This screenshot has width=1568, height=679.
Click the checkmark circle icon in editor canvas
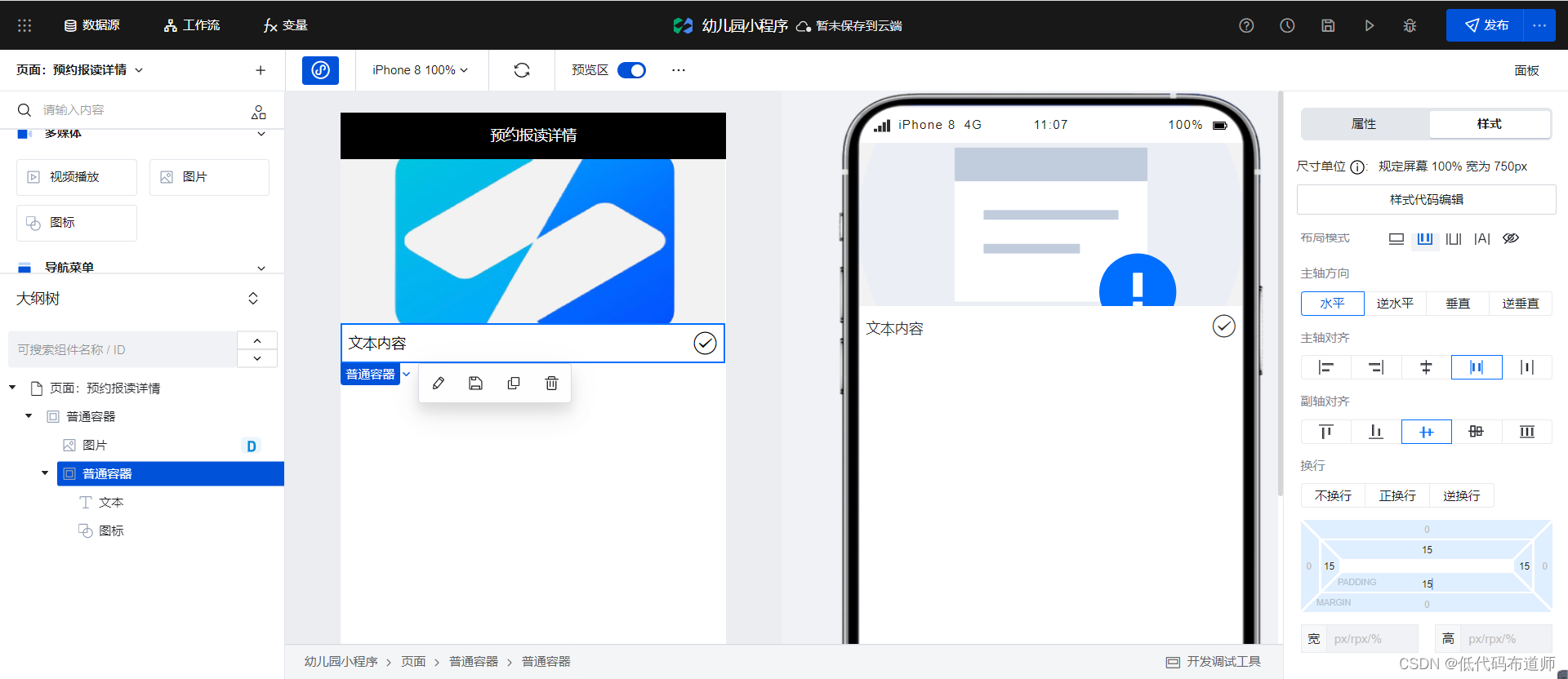click(x=705, y=344)
